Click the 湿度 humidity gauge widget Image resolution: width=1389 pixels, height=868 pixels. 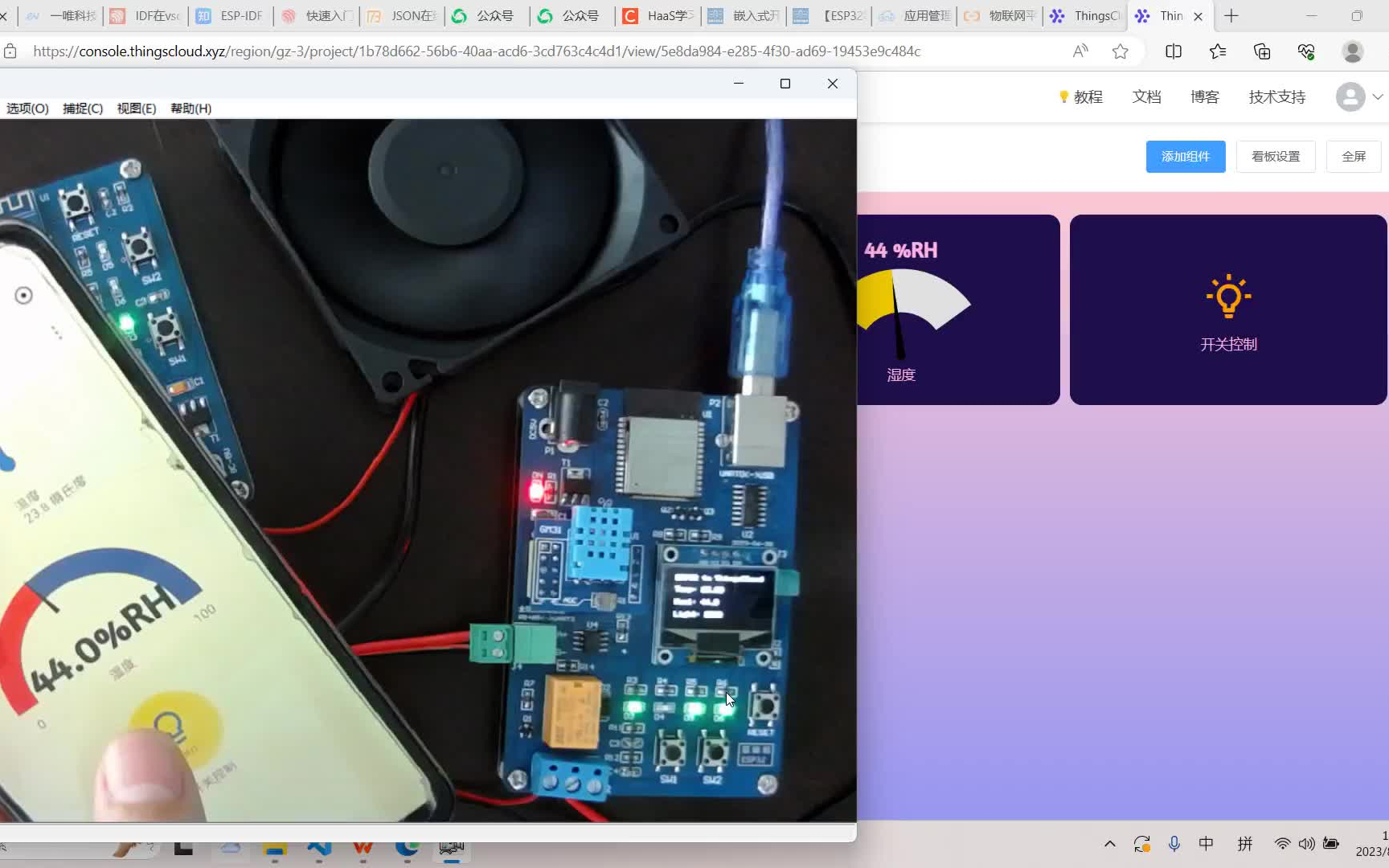[x=958, y=309]
